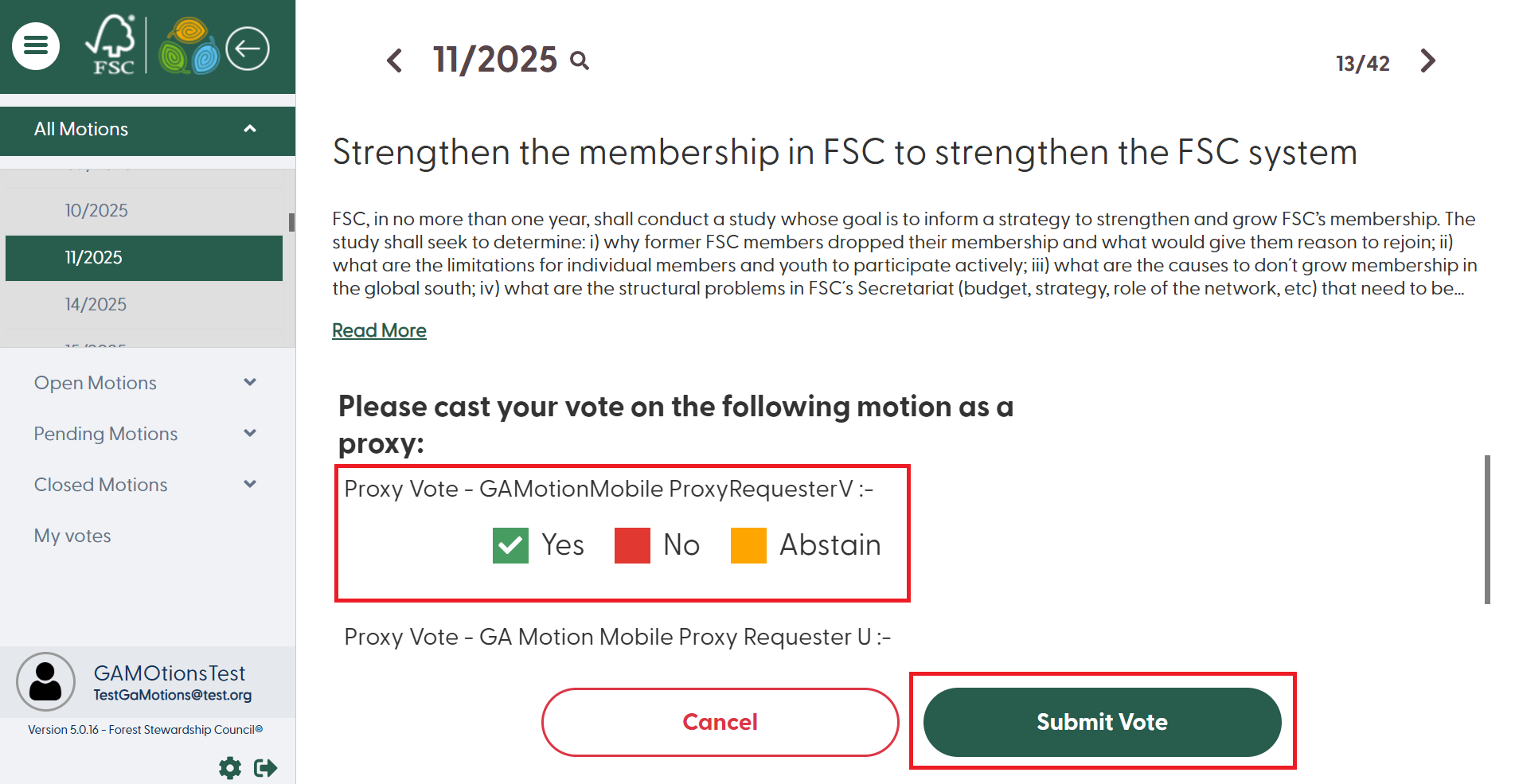Collapse the All Motions section

coord(250,129)
